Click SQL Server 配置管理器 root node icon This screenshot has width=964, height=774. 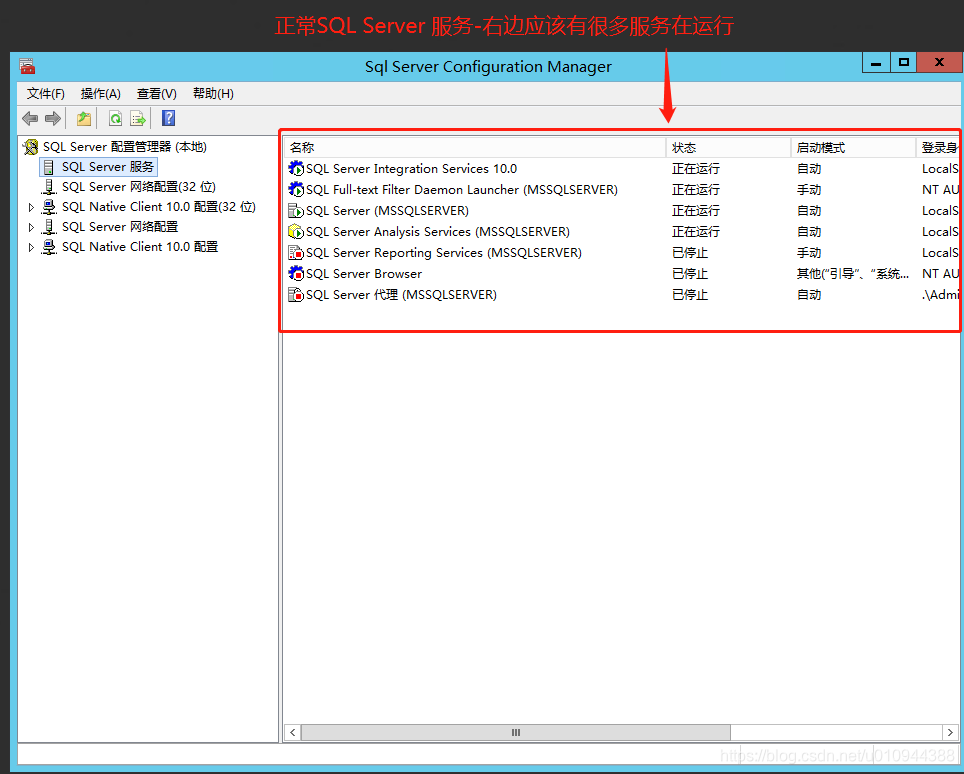pos(30,147)
